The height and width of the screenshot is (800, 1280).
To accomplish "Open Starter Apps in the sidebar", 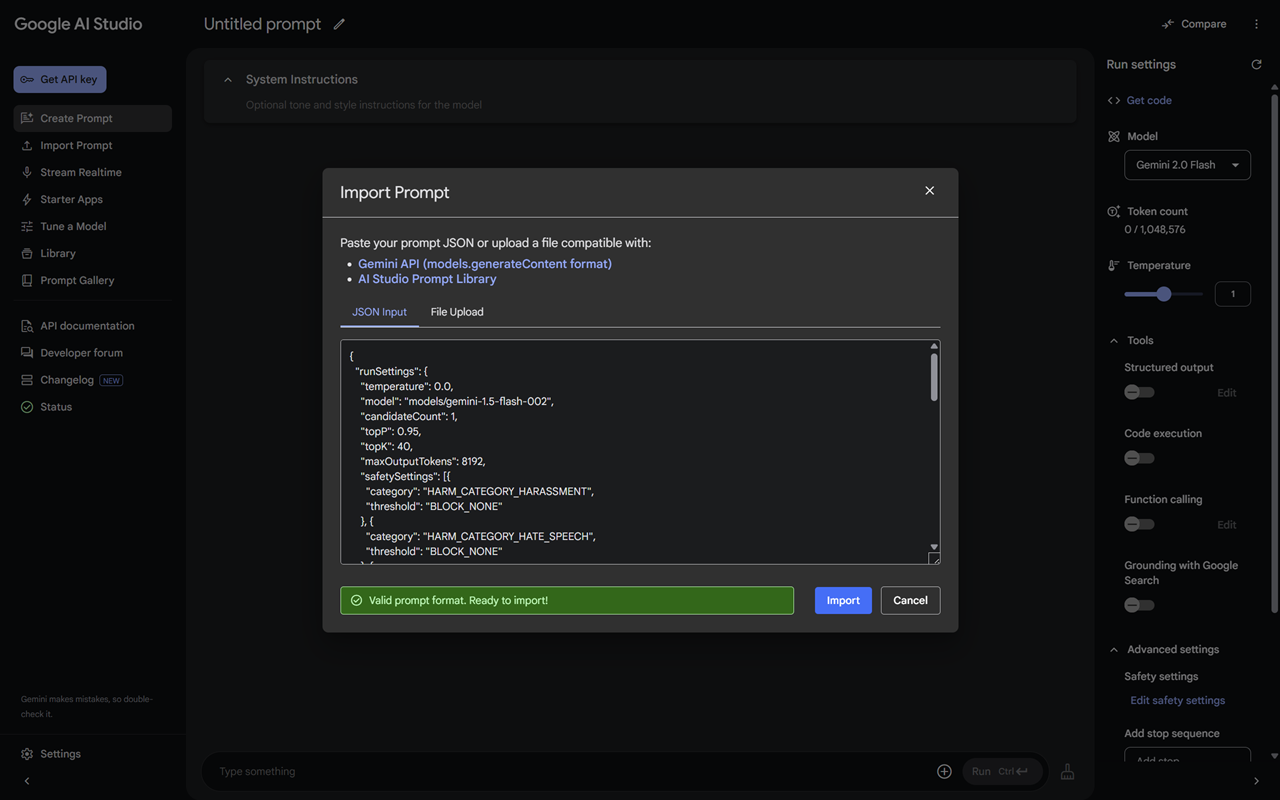I will [93, 199].
